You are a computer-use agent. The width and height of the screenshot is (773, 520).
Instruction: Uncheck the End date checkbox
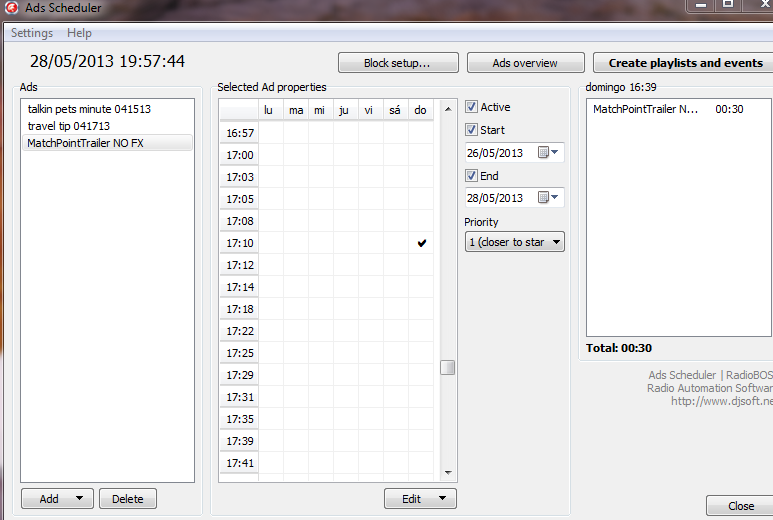[x=471, y=175]
